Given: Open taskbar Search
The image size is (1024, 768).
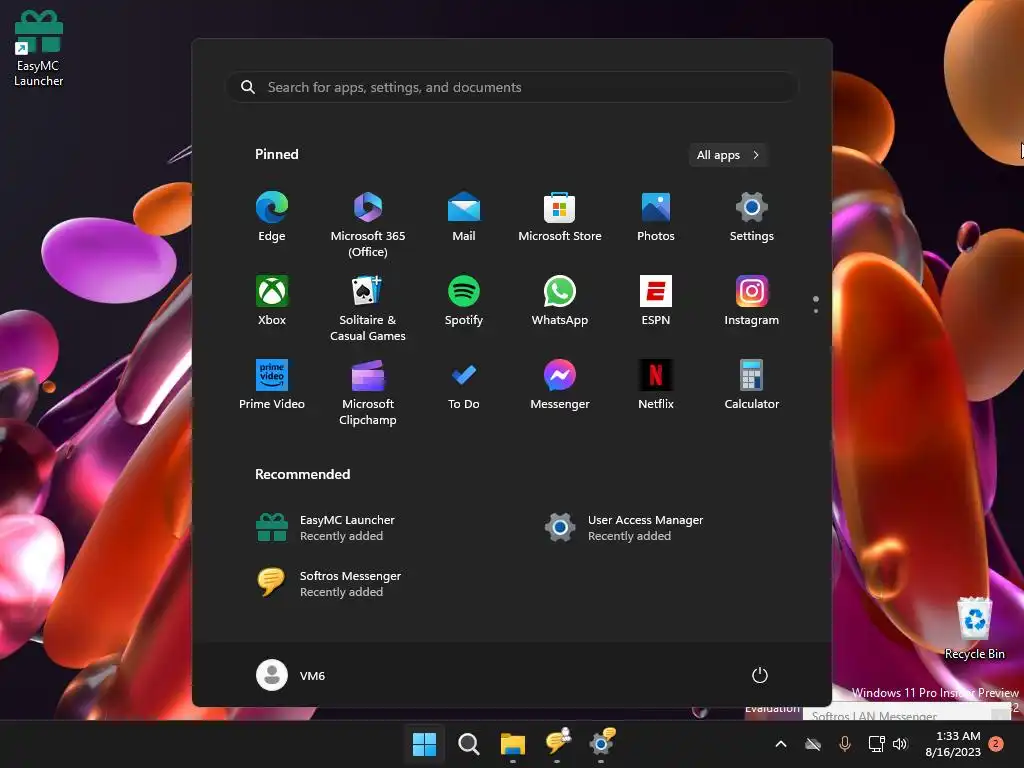Looking at the screenshot, I should pos(468,744).
